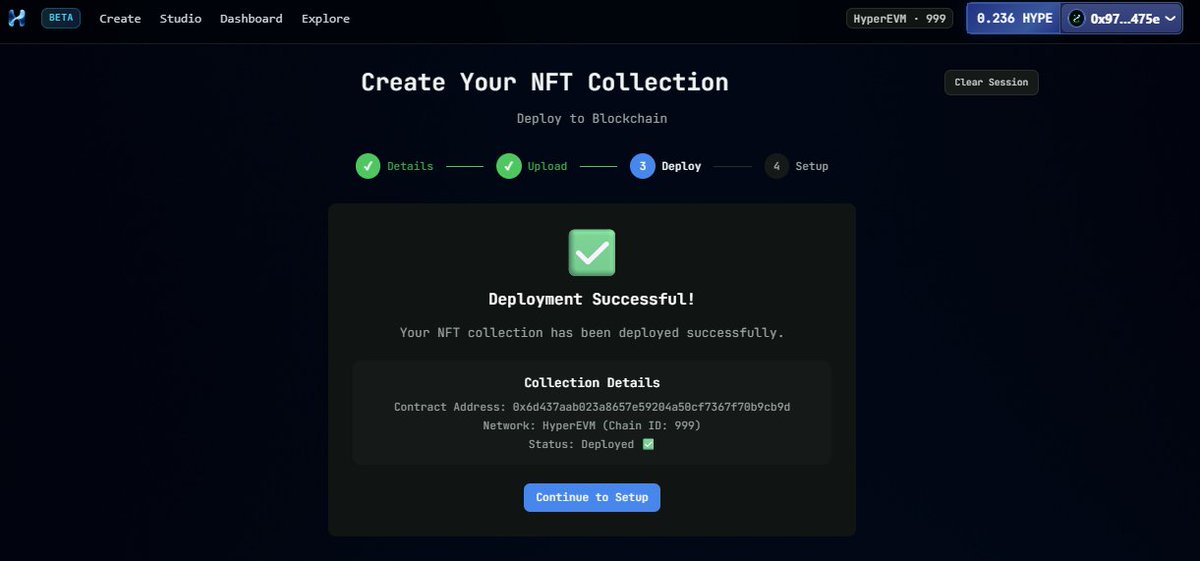Click the Network: HyperEVM (Chain ID: 999) line
The image size is (1200, 561).
[592, 425]
